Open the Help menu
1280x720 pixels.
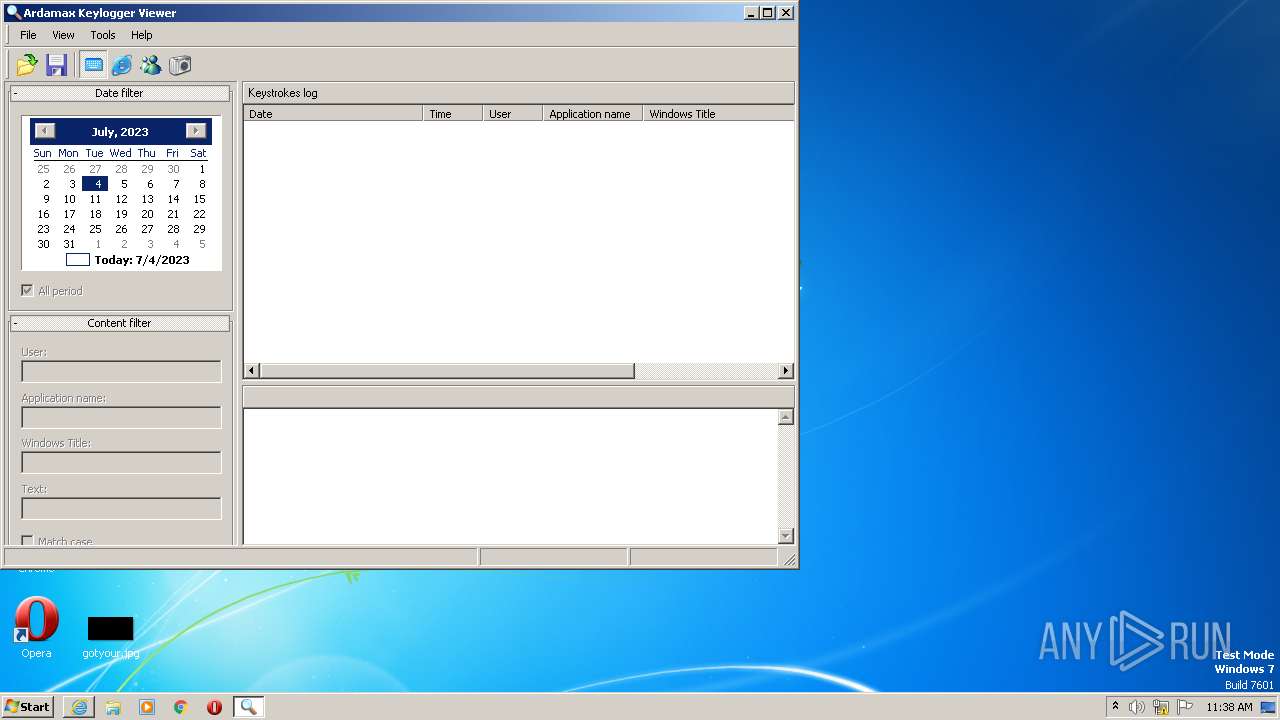click(x=142, y=35)
